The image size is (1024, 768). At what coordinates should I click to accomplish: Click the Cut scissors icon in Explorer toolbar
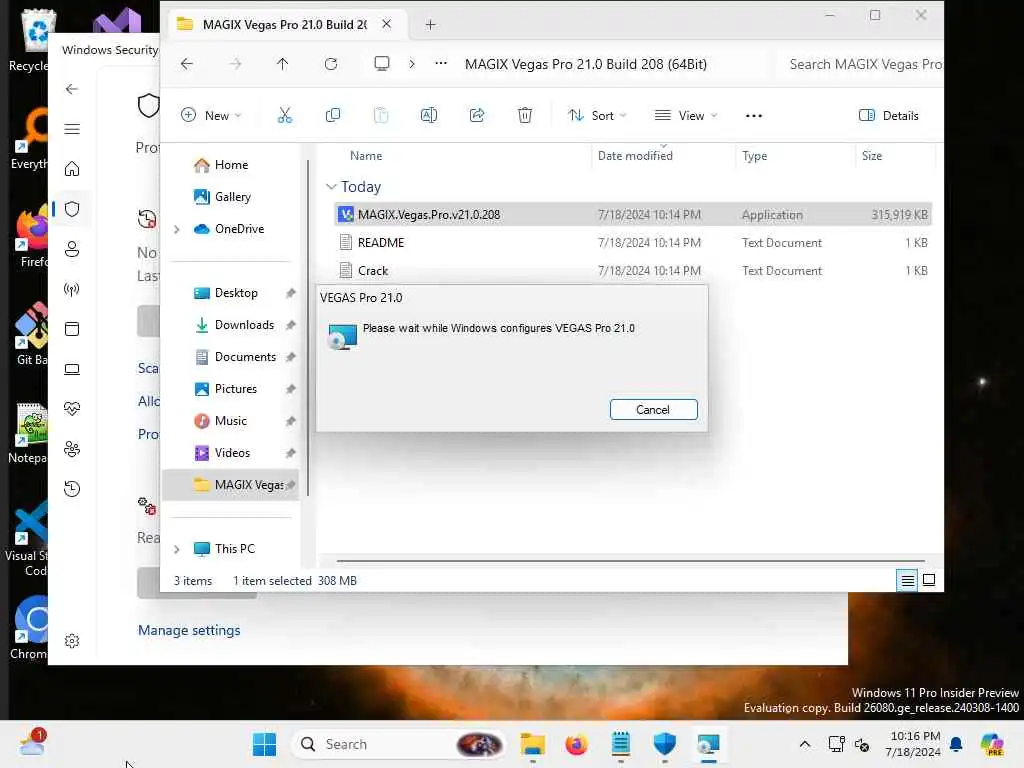(x=285, y=116)
